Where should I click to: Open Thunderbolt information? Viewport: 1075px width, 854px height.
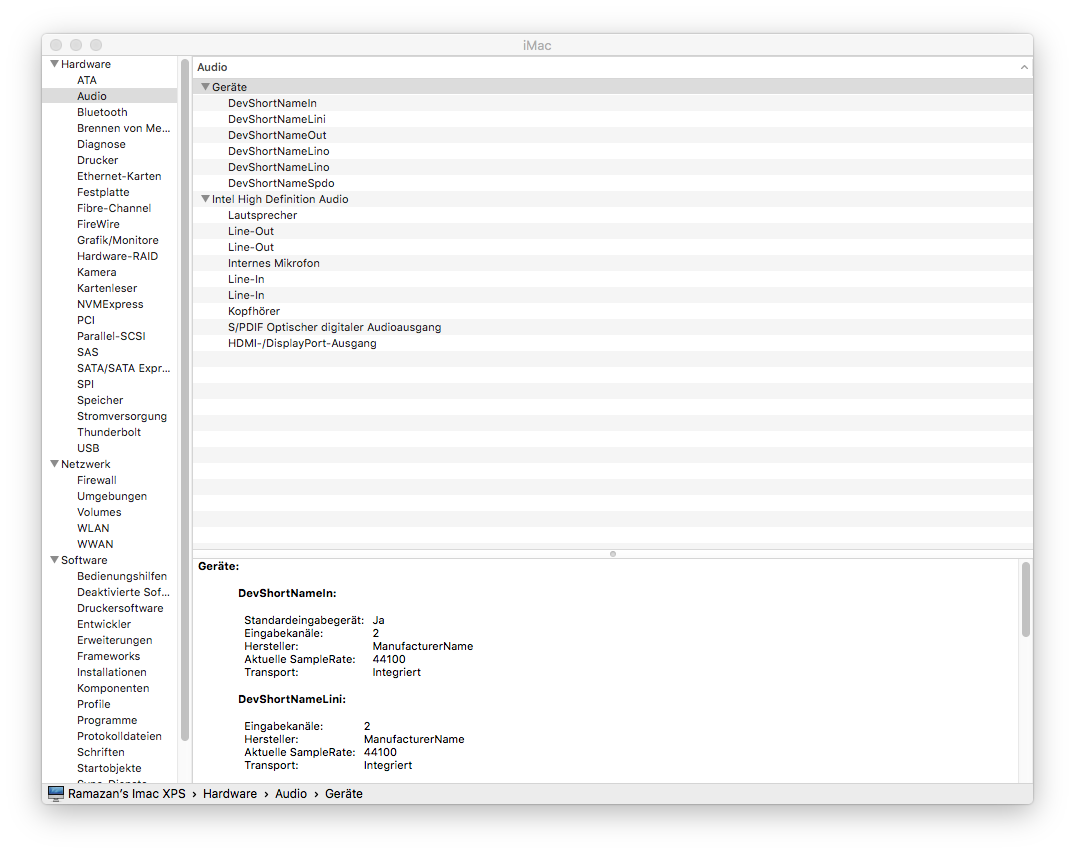pyautogui.click(x=109, y=432)
